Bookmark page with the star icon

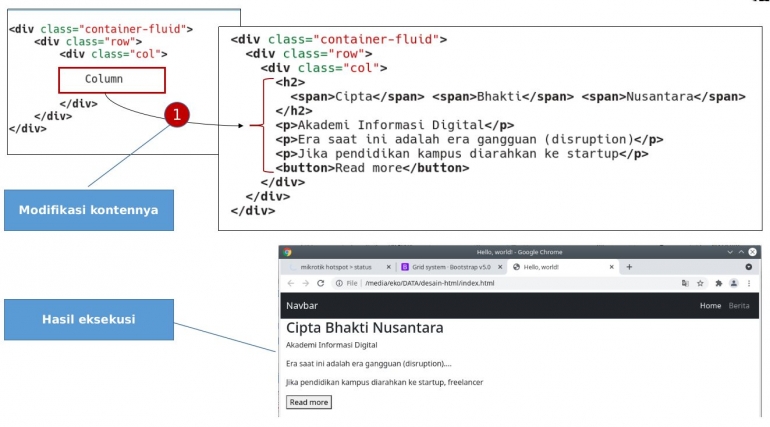point(701,284)
